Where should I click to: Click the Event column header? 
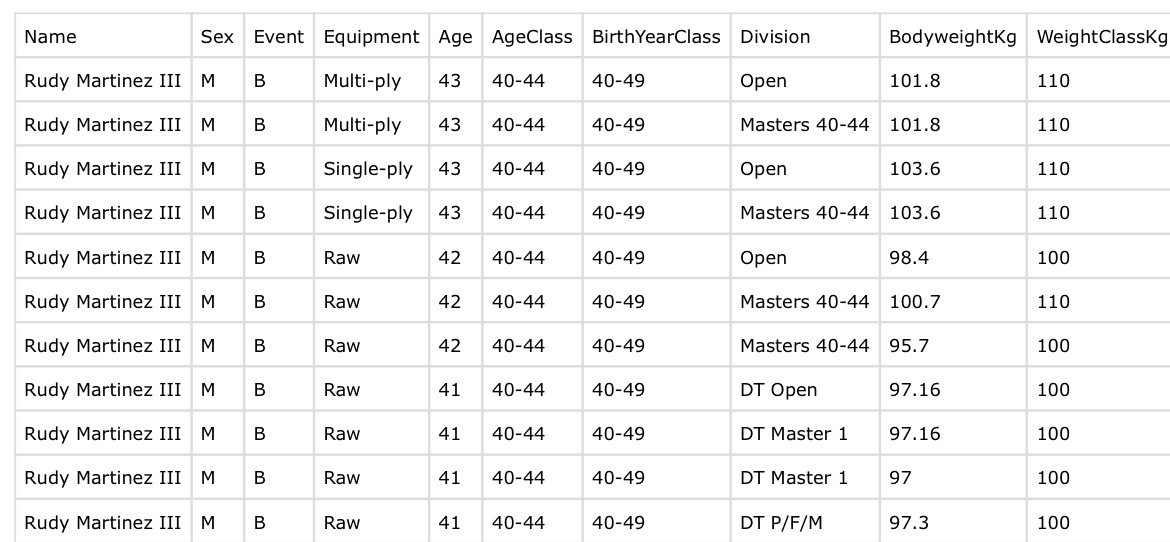tap(278, 37)
